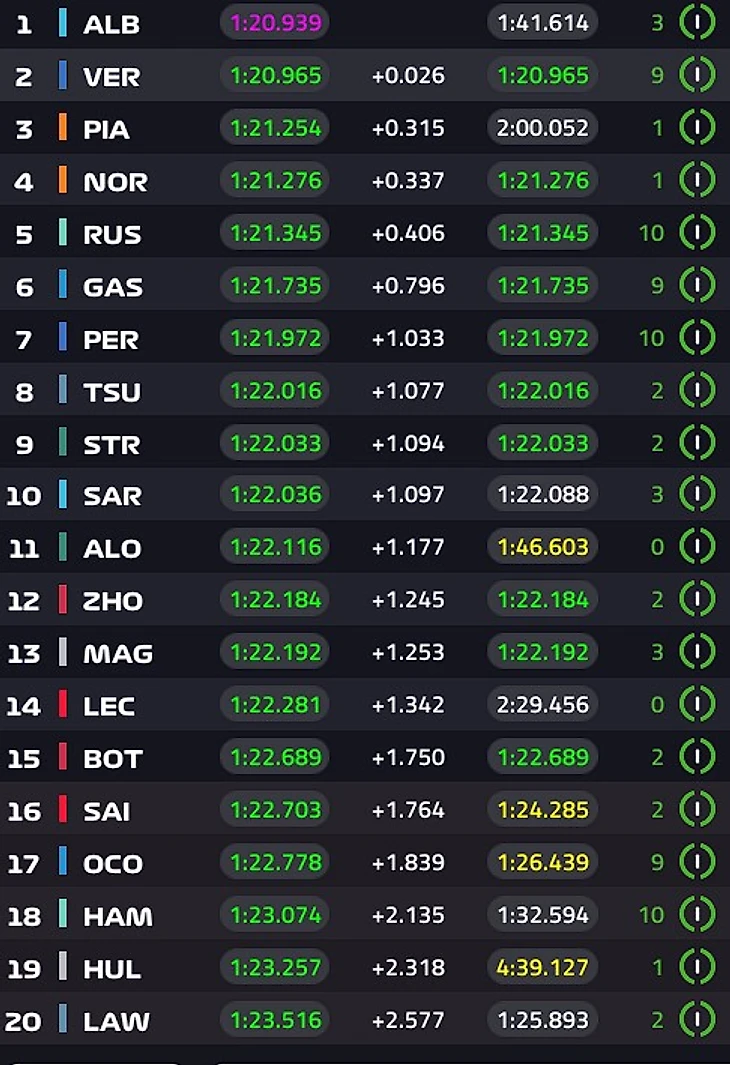Click the lap count 10 for HAM
This screenshot has width=730, height=1065.
651,914
